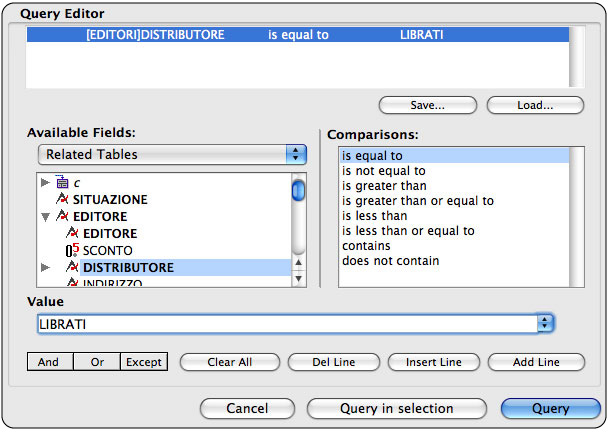The height and width of the screenshot is (434, 610).
Task: Run the search with Query button
Action: [551, 408]
